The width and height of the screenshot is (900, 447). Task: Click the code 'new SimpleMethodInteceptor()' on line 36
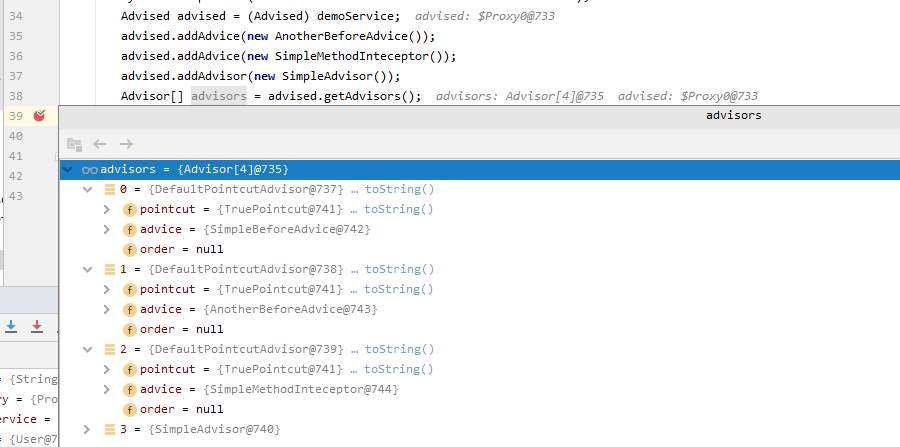click(346, 56)
